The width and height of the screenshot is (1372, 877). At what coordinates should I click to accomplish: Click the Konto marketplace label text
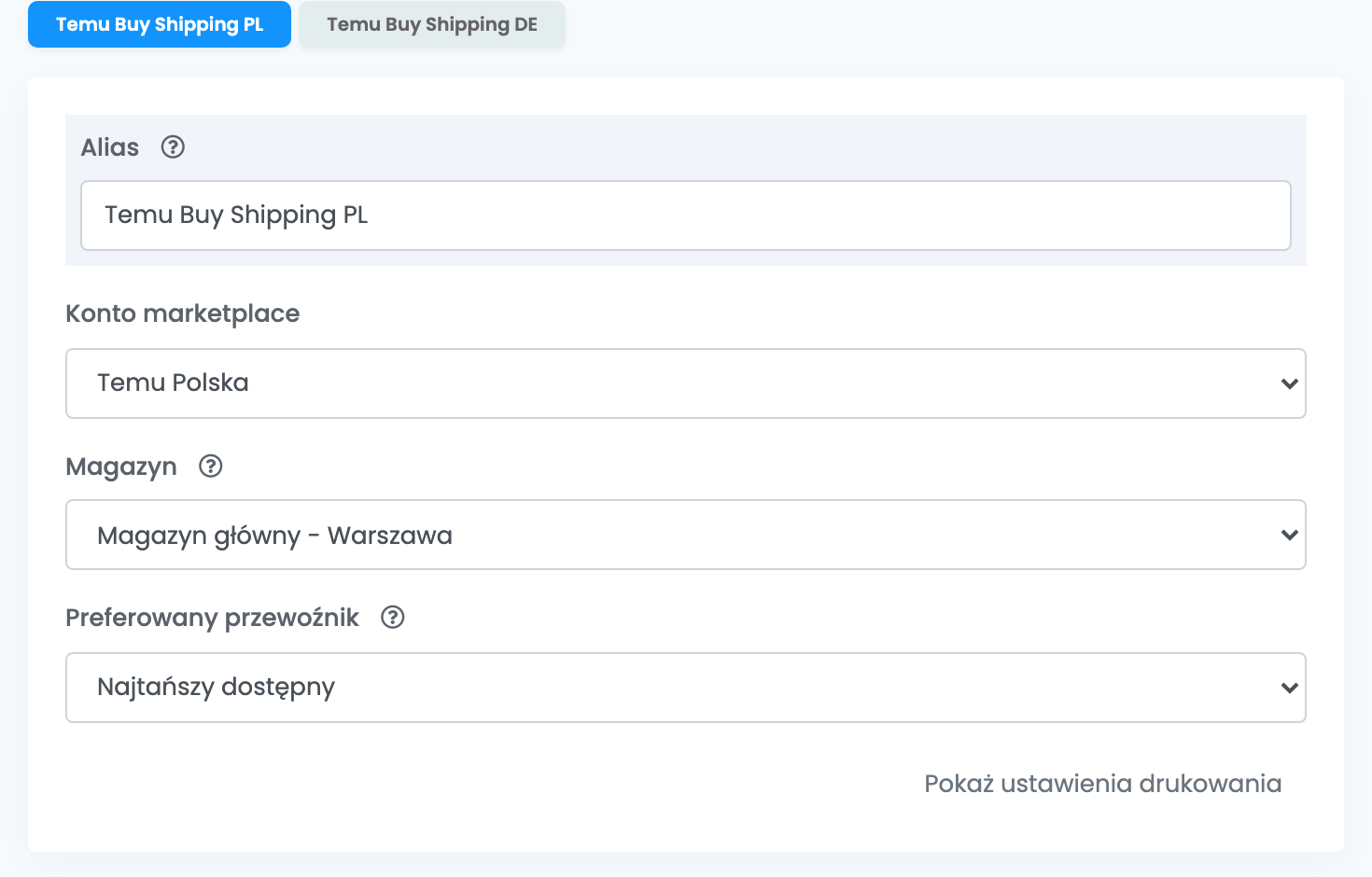click(x=183, y=313)
